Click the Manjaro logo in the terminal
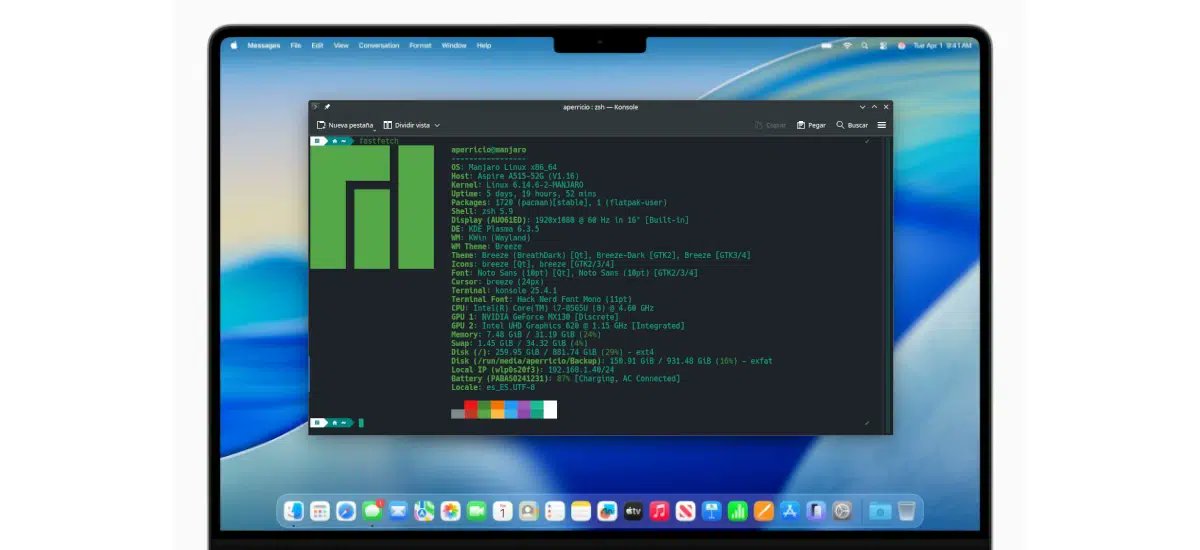 [x=372, y=207]
